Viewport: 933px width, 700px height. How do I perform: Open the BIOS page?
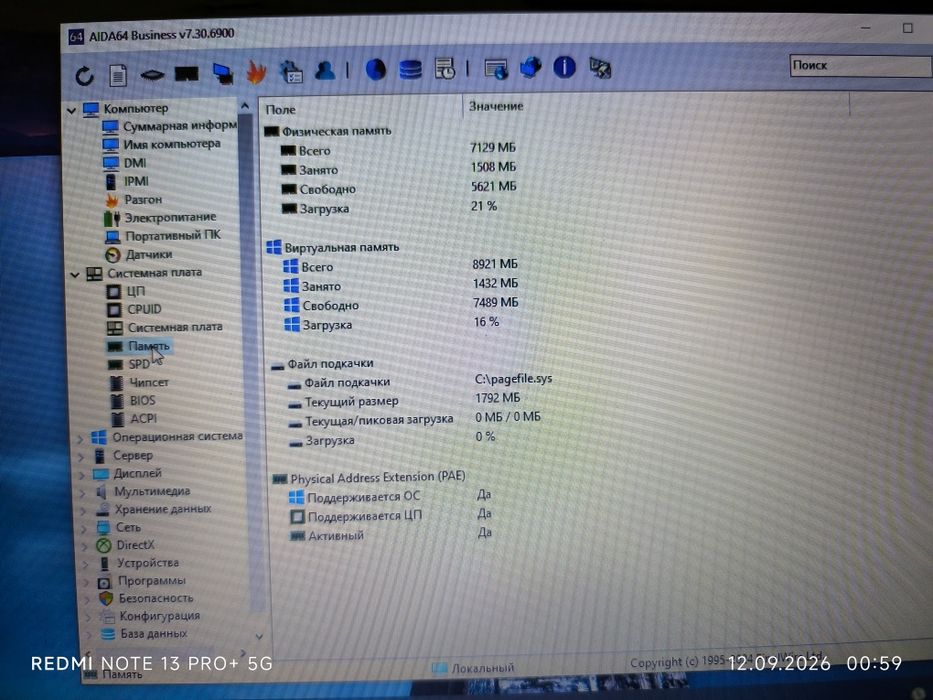pos(142,401)
